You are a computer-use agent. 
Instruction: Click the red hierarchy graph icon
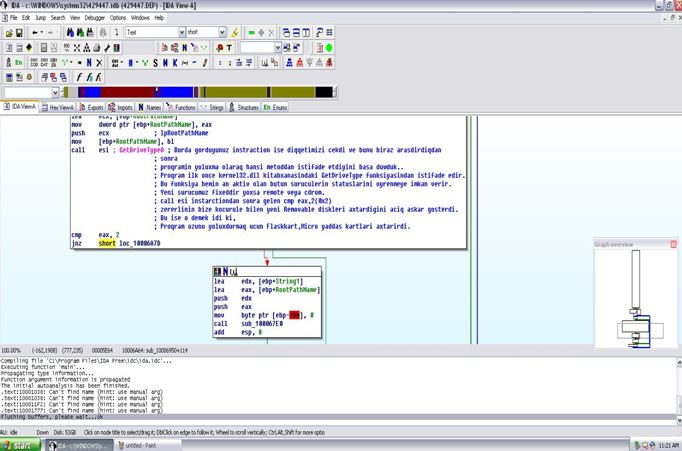coord(300,63)
